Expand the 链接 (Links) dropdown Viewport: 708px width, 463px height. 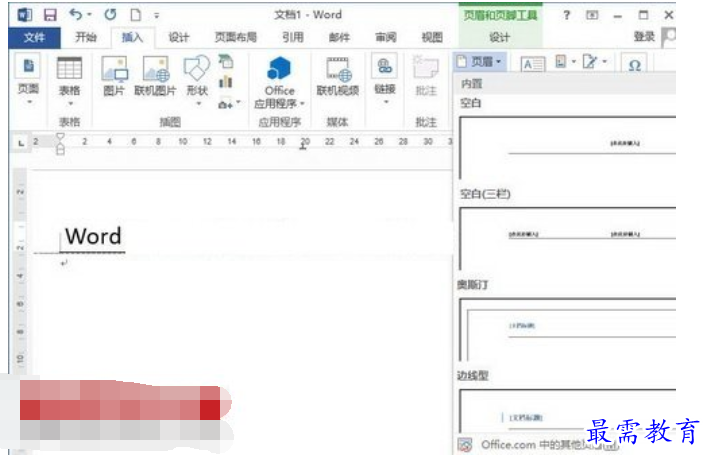(385, 79)
